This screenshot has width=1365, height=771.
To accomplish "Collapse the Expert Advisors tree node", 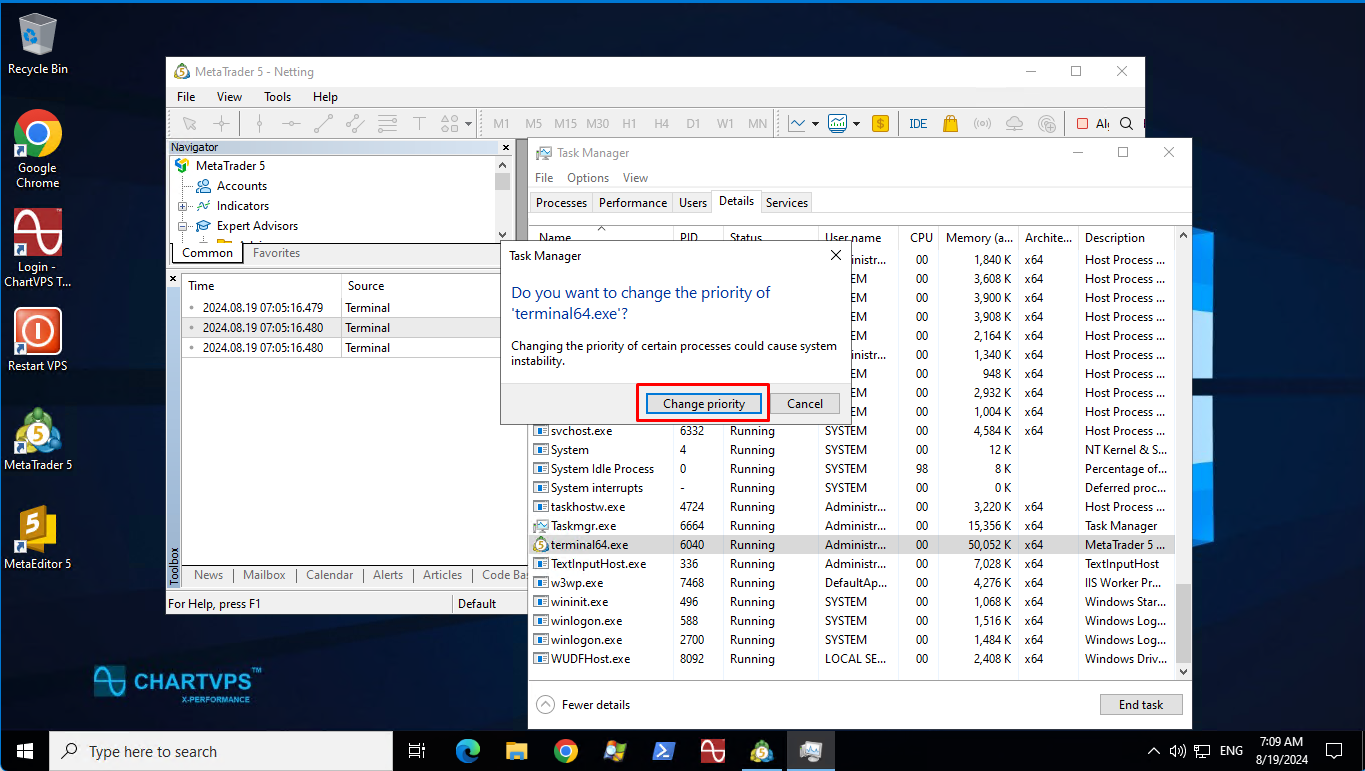I will 183,226.
